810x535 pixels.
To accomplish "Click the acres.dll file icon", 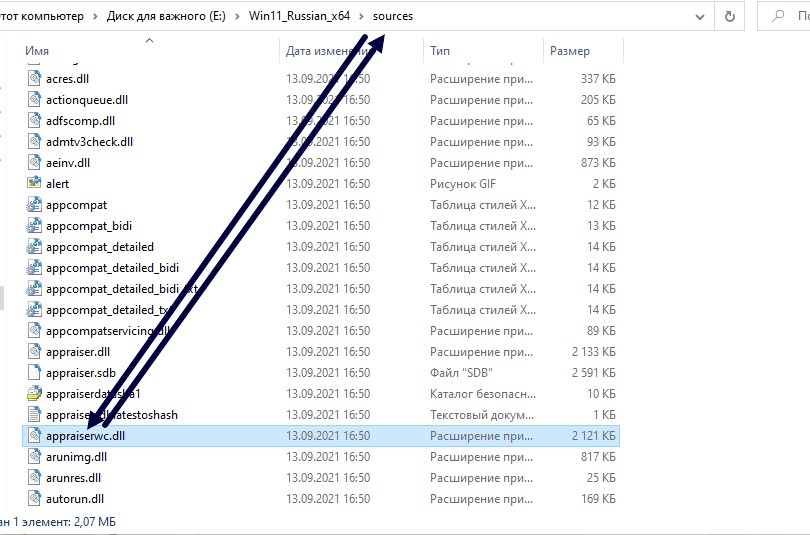I will tap(35, 79).
